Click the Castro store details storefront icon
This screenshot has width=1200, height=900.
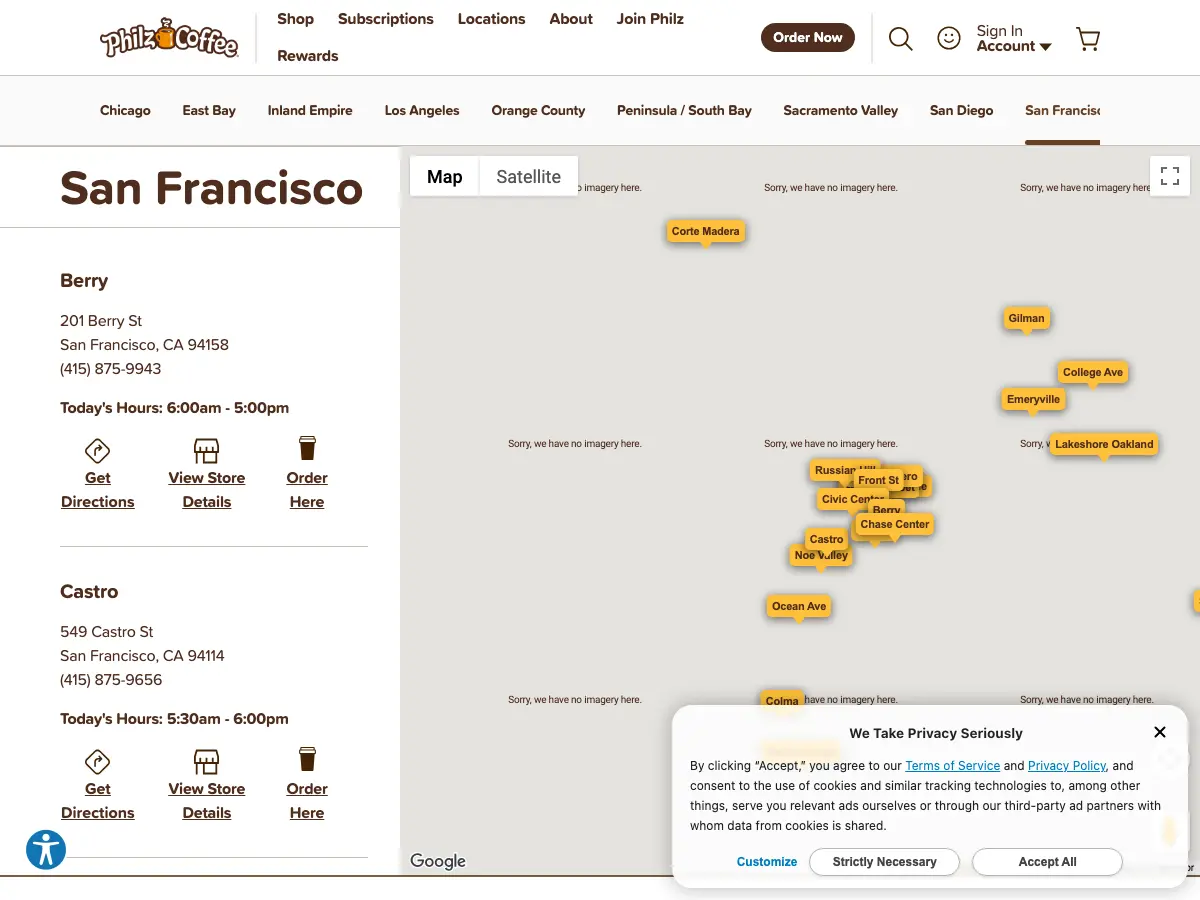[x=206, y=761]
